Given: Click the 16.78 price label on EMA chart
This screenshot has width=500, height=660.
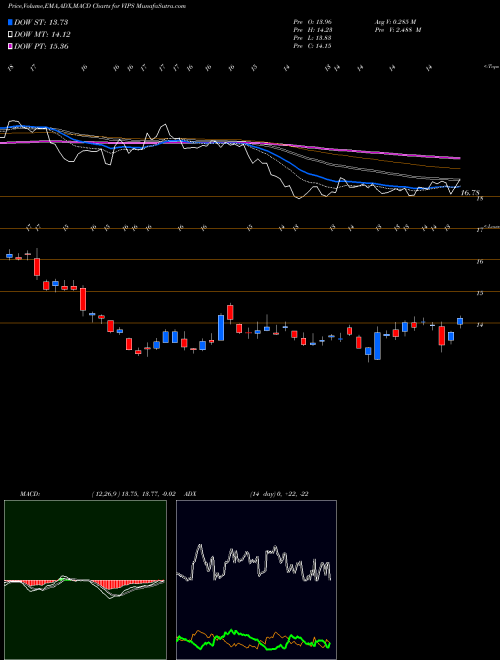Looking at the screenshot, I should click(470, 193).
